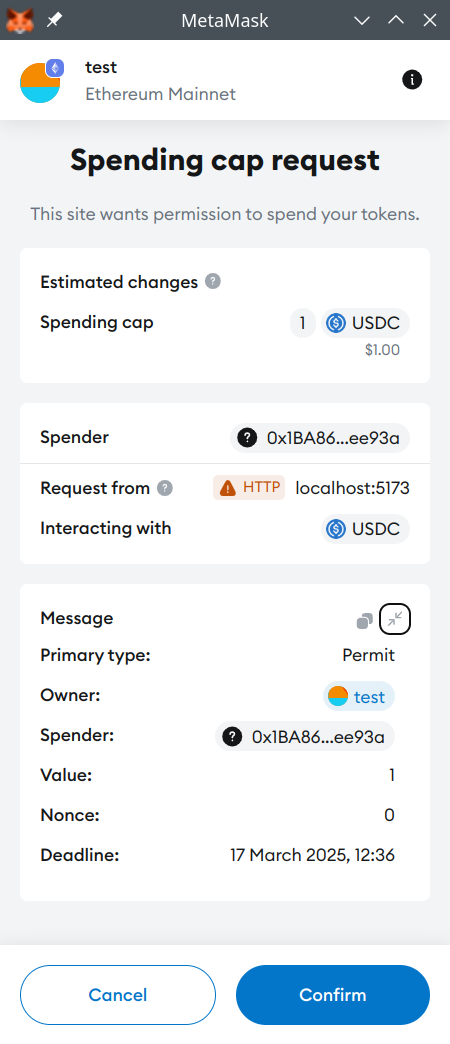The width and height of the screenshot is (450, 1044).
Task: Click the HTTP warning badge
Action: 249,487
